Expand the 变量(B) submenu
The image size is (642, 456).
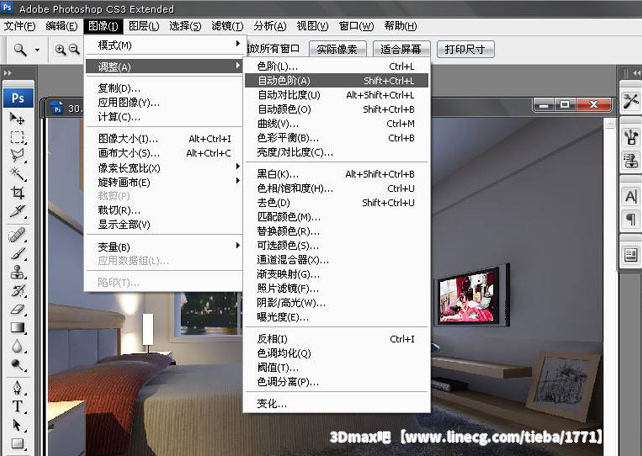click(x=164, y=247)
